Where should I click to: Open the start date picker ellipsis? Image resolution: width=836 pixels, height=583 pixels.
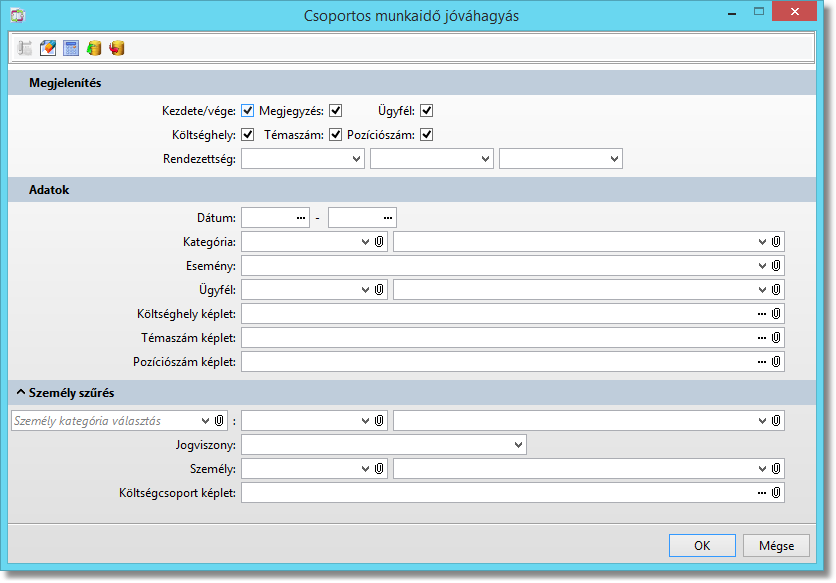tap(302, 218)
